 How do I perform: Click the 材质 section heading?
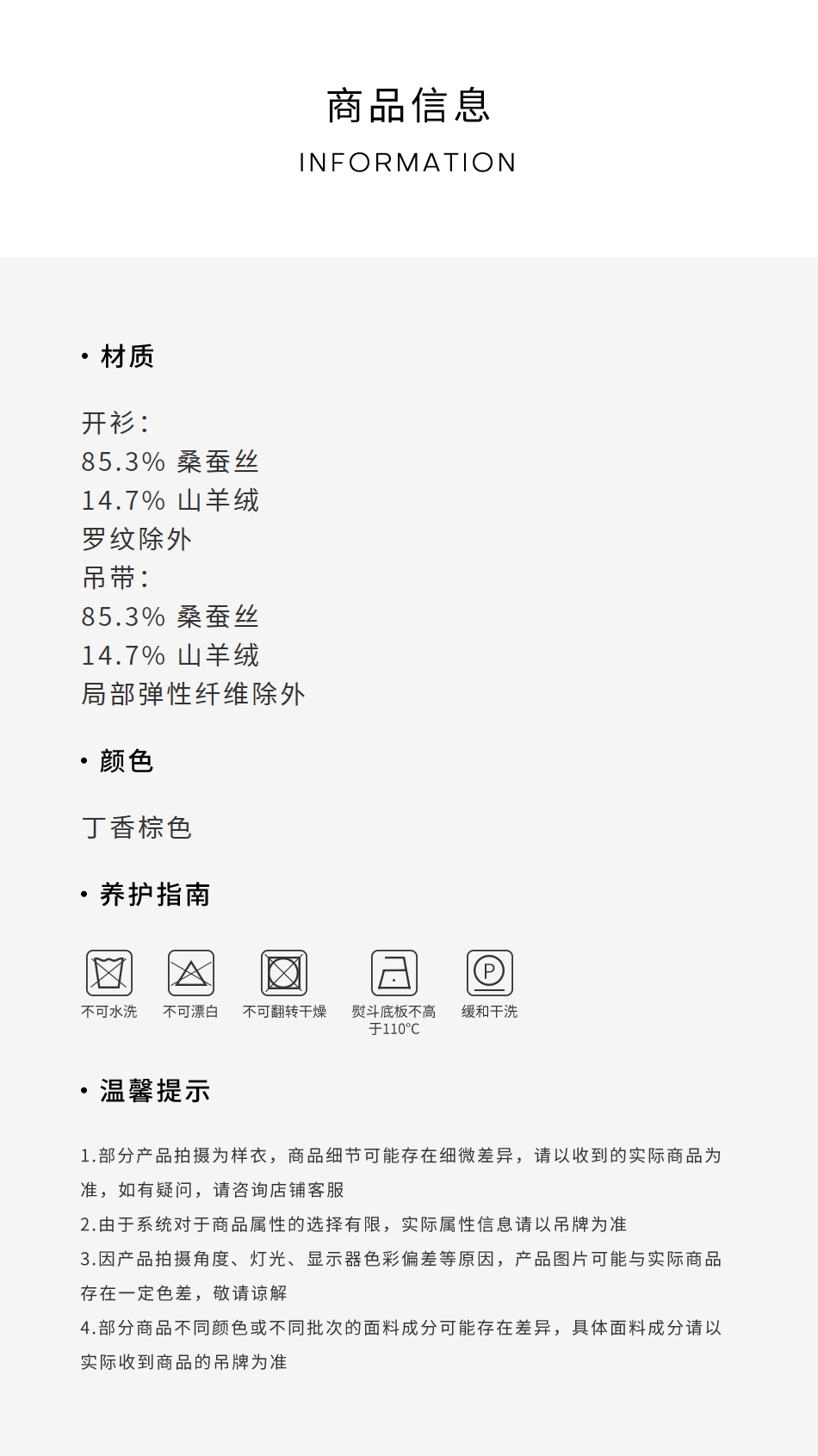[127, 356]
